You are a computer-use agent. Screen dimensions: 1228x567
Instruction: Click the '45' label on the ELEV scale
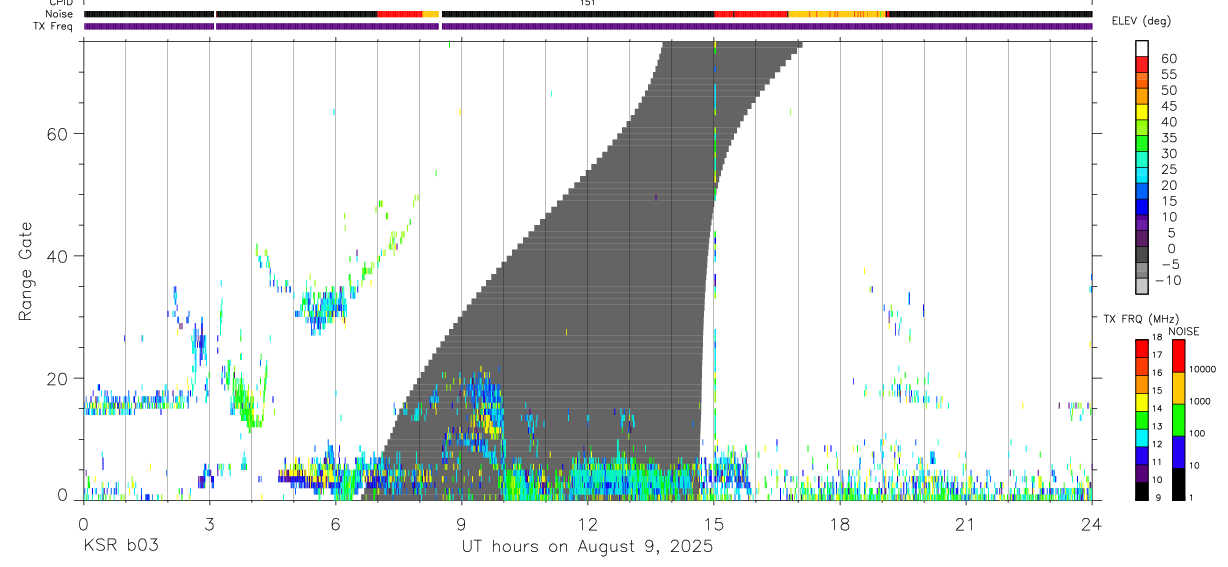pyautogui.click(x=1168, y=106)
